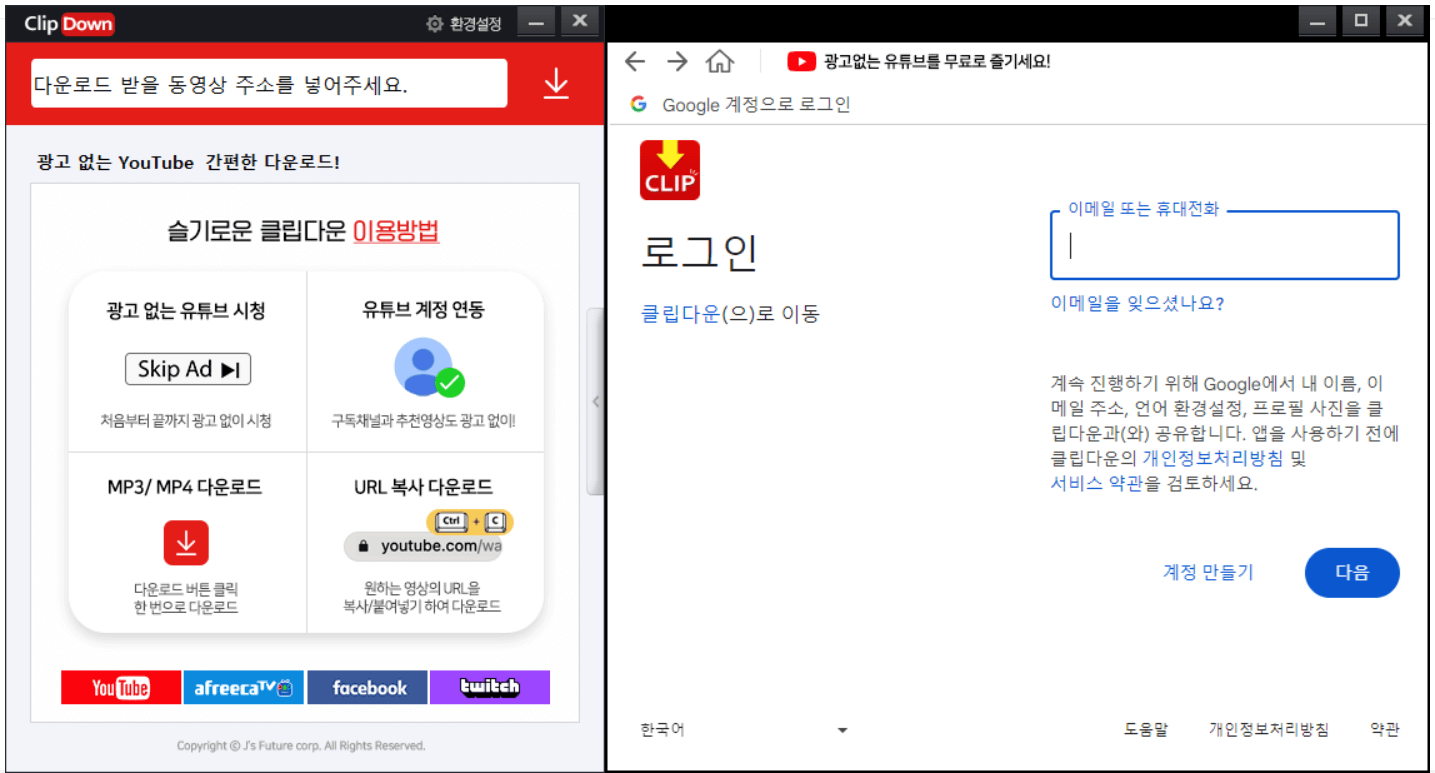The height and width of the screenshot is (773, 1435).
Task: Open the afreecaTV site button
Action: point(244,687)
